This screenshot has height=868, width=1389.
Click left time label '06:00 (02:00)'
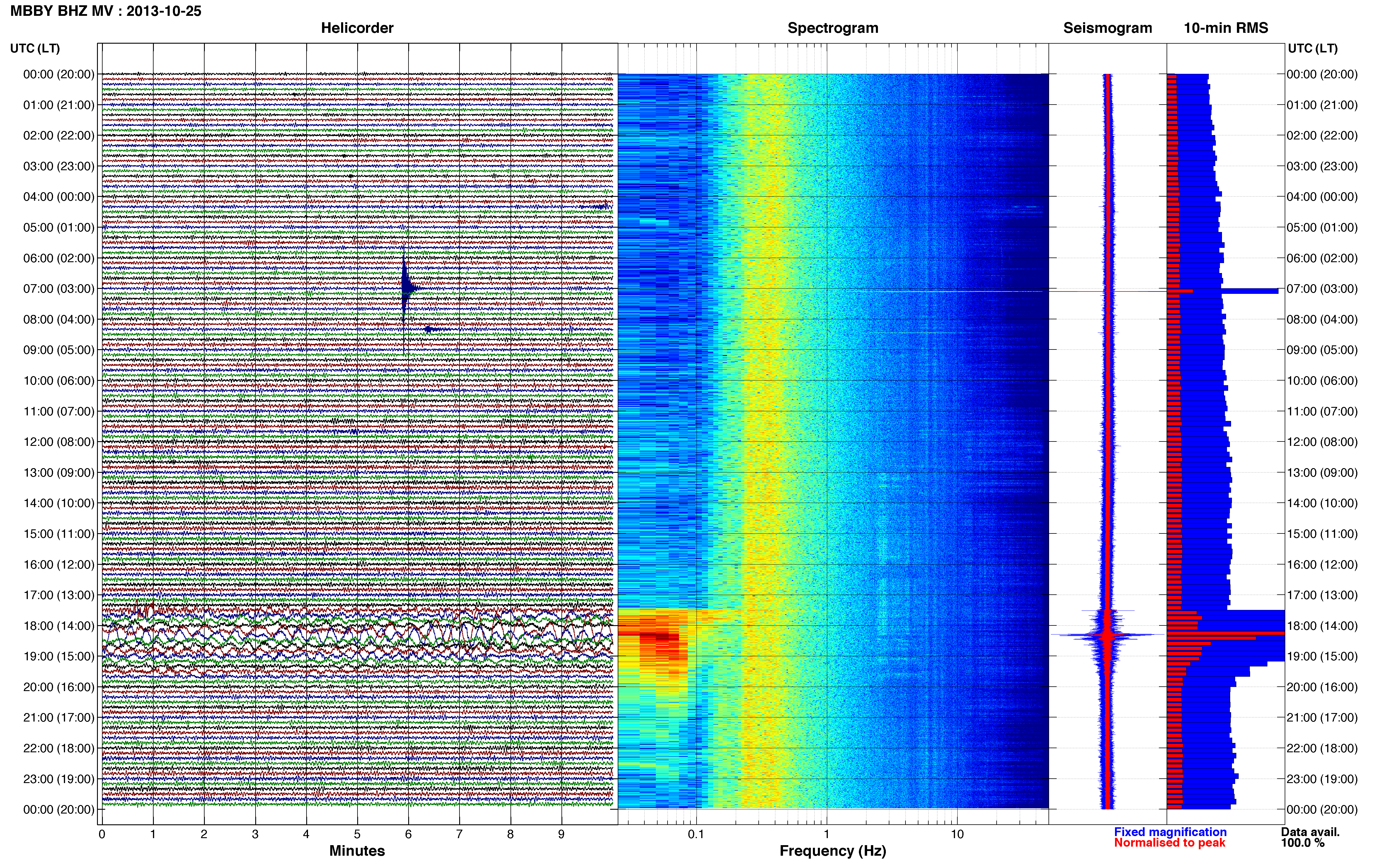[59, 258]
